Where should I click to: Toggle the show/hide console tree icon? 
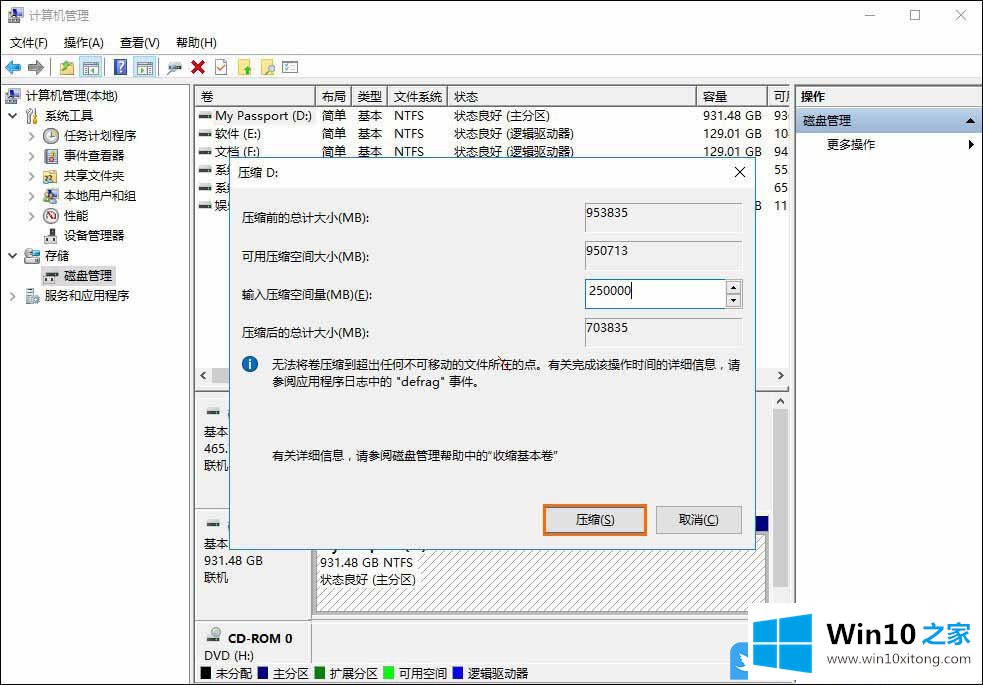(91, 67)
